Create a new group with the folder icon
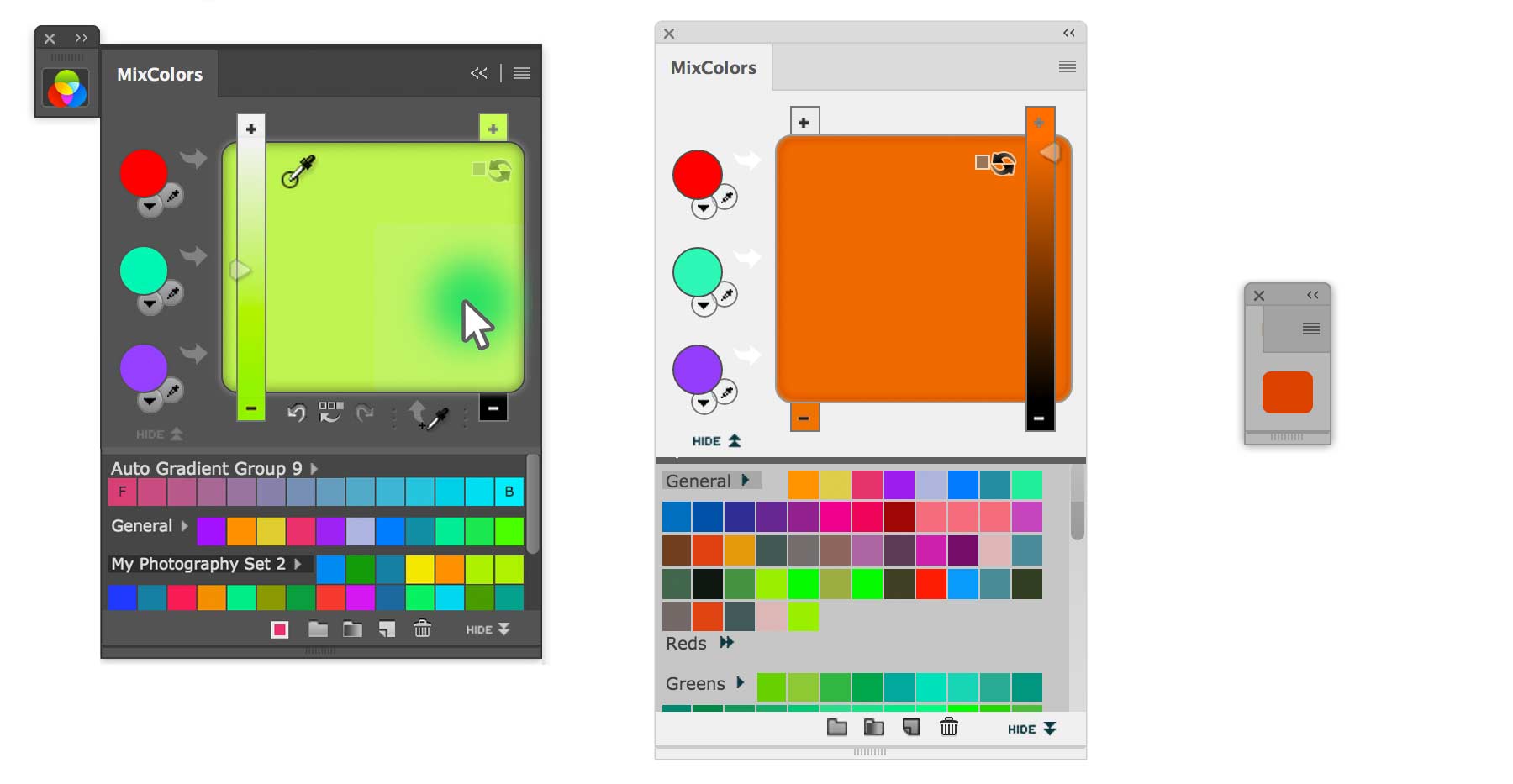 pos(317,629)
